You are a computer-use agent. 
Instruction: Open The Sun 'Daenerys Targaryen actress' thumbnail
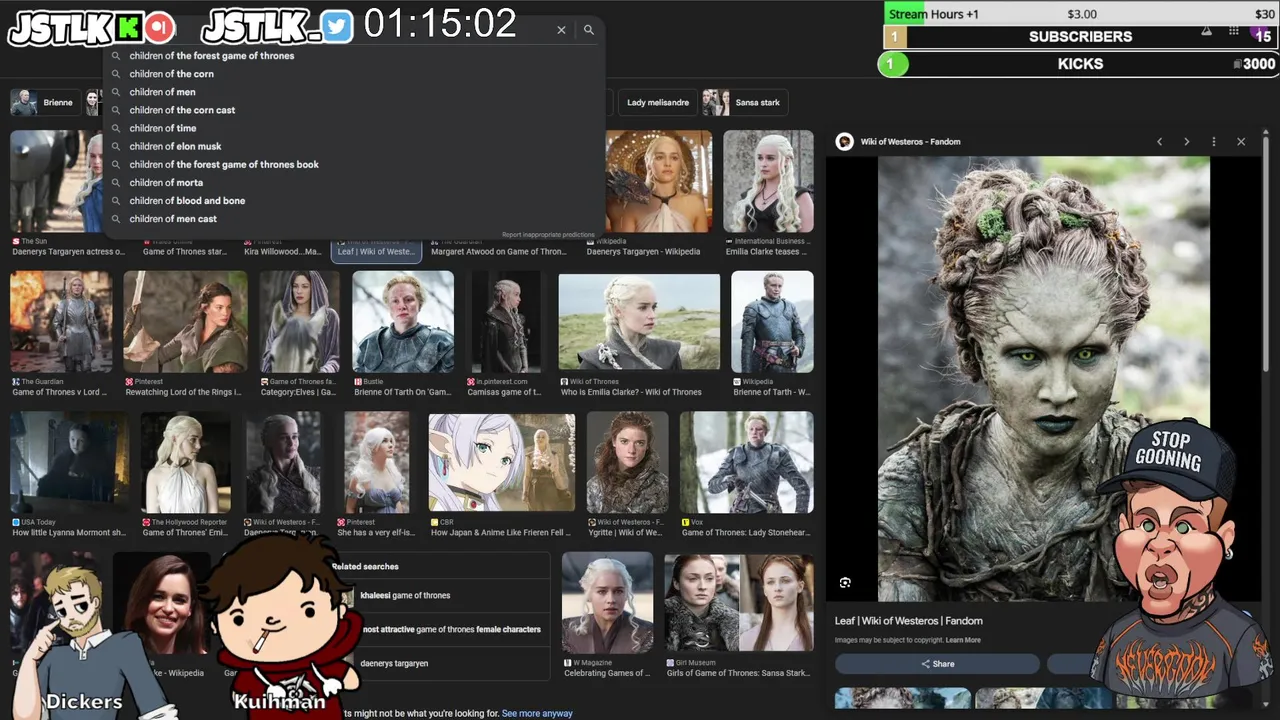(56, 181)
